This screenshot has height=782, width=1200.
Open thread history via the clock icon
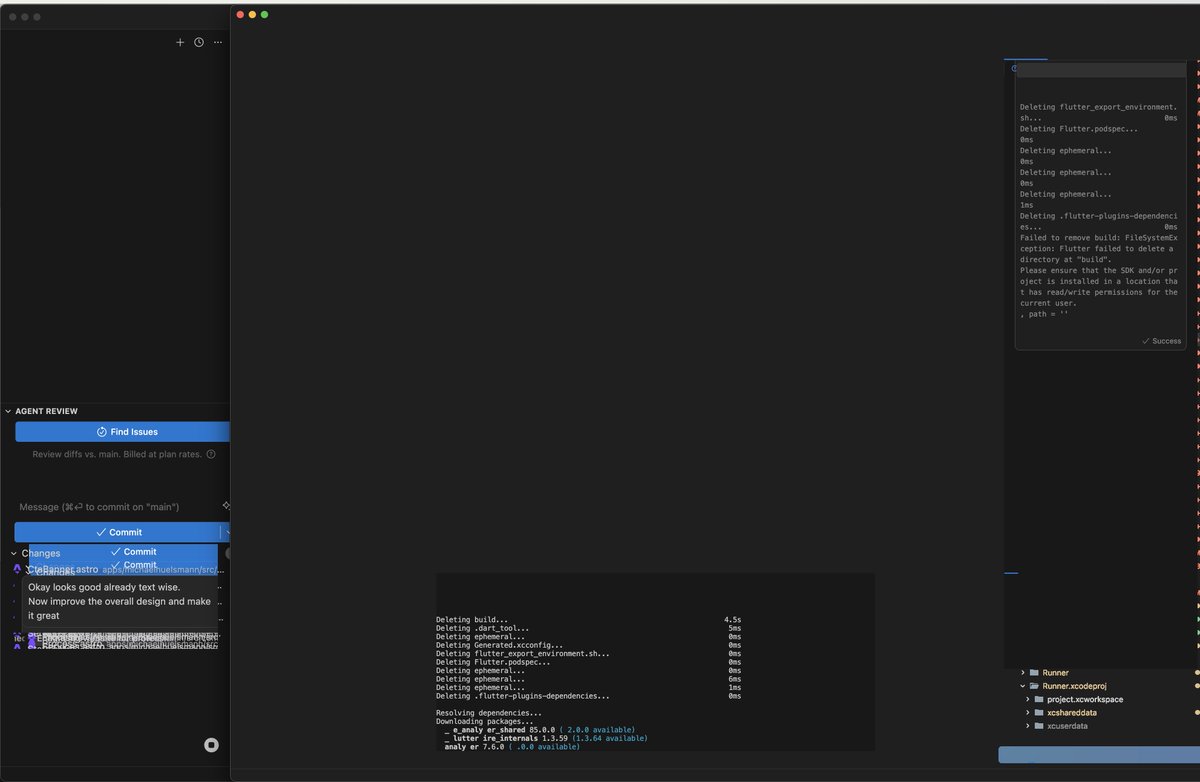[198, 42]
